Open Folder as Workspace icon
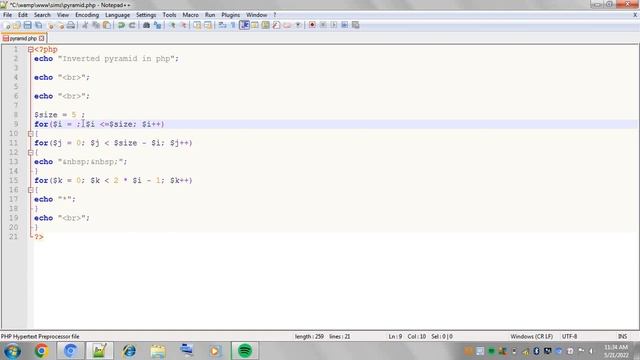This screenshot has height=360, width=640. pos(287,25)
